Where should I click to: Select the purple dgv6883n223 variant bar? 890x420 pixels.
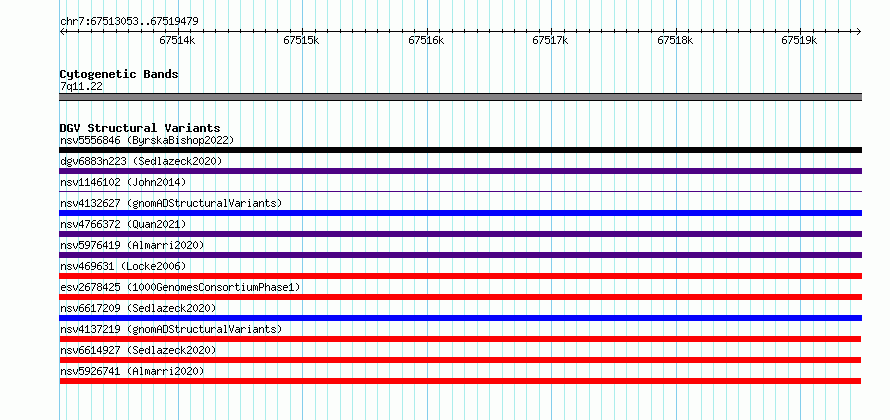(x=461, y=171)
